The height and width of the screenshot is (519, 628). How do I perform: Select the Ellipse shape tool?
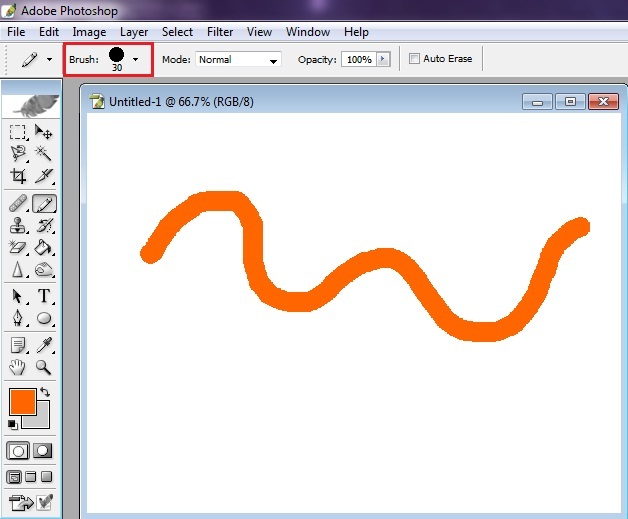point(43,318)
